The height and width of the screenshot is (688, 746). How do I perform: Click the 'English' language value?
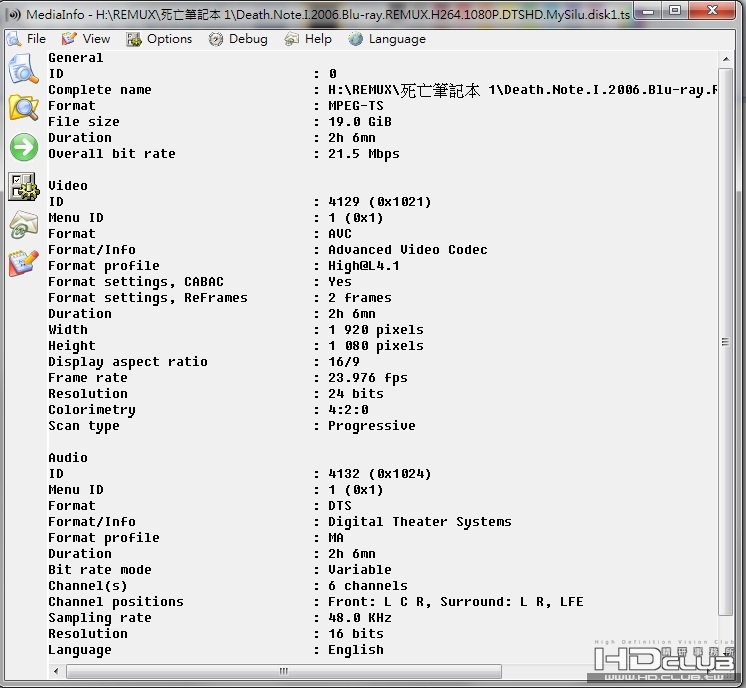(356, 650)
